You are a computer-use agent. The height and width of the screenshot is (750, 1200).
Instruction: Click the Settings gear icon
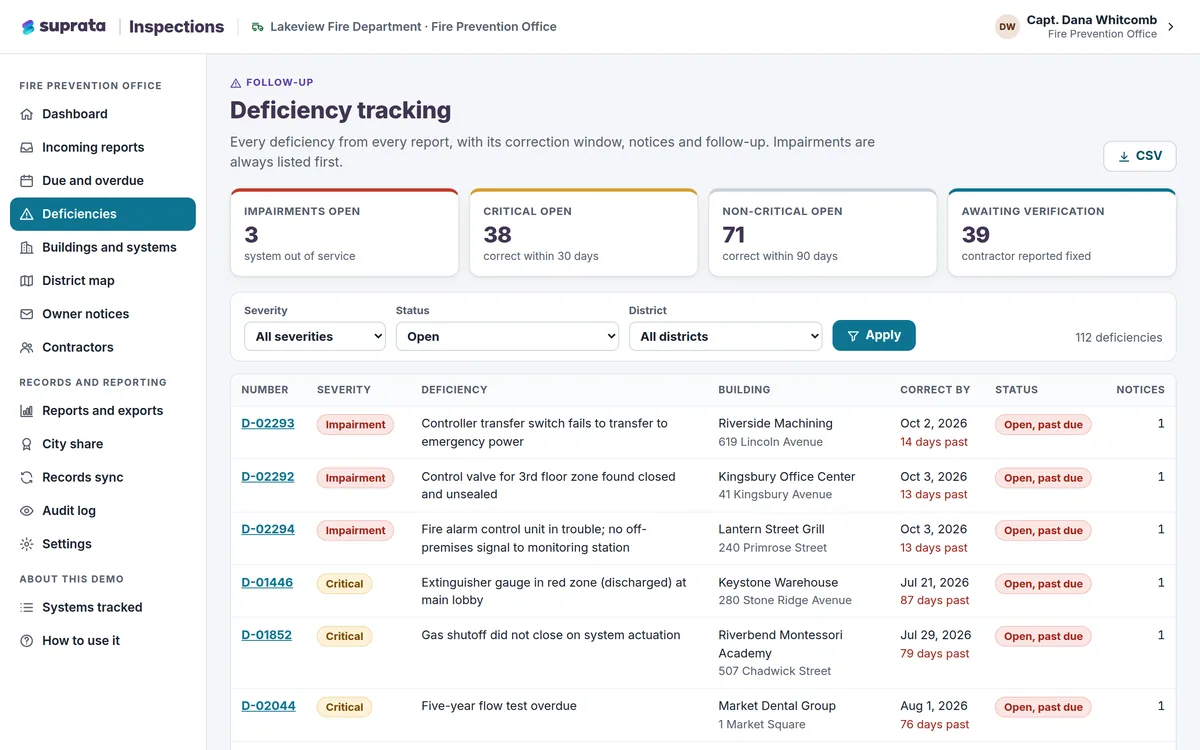tap(27, 544)
